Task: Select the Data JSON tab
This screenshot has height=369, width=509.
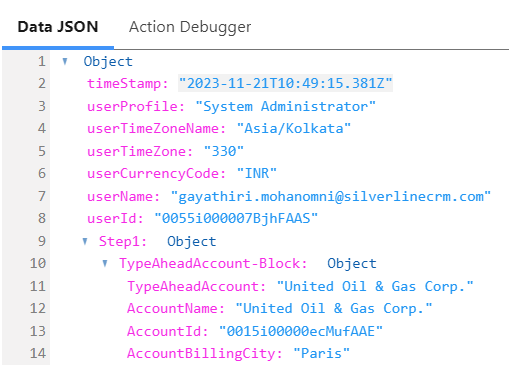Action: point(58,27)
